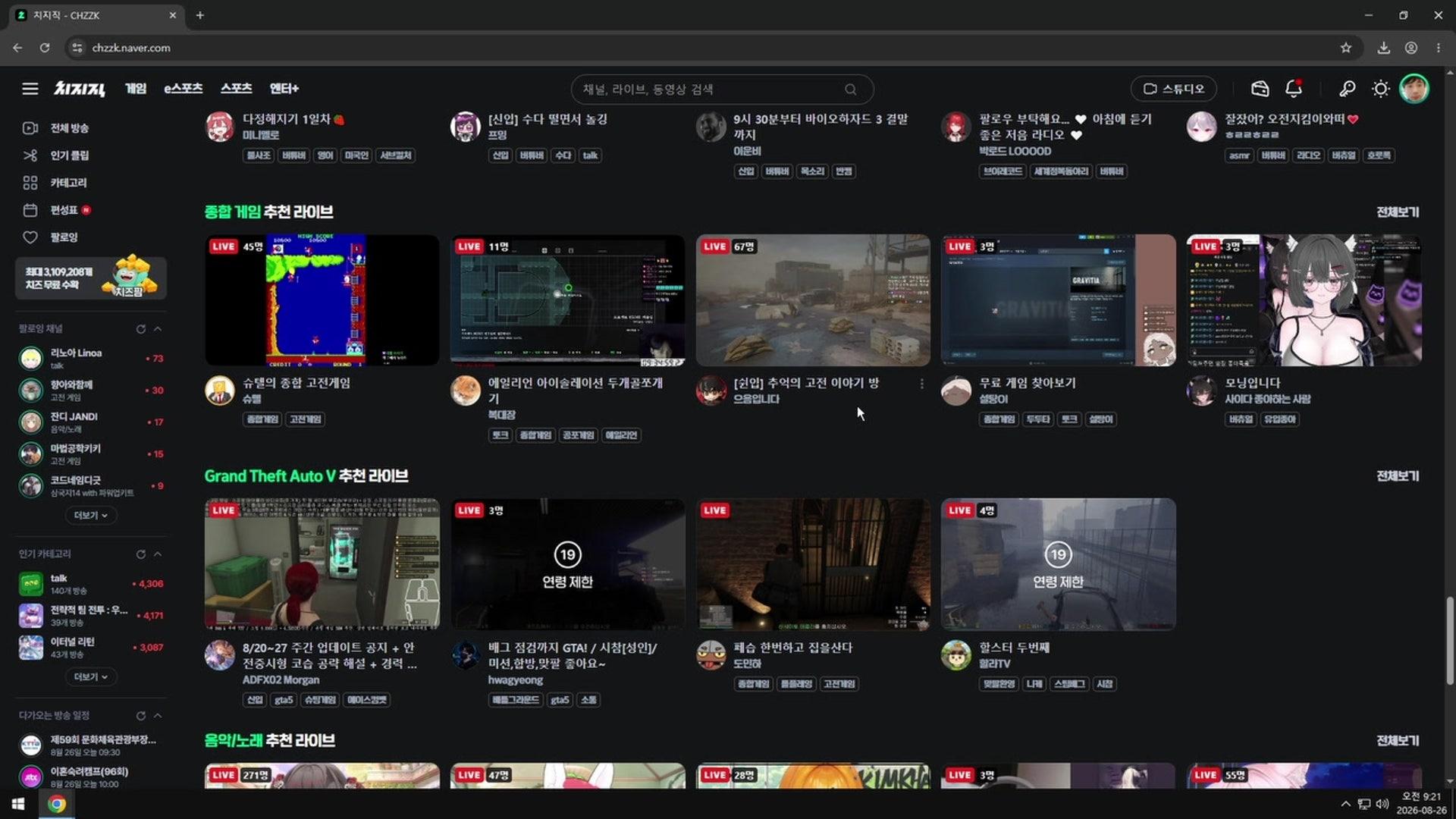Open the 게임 tab in the top navigation

tap(136, 89)
